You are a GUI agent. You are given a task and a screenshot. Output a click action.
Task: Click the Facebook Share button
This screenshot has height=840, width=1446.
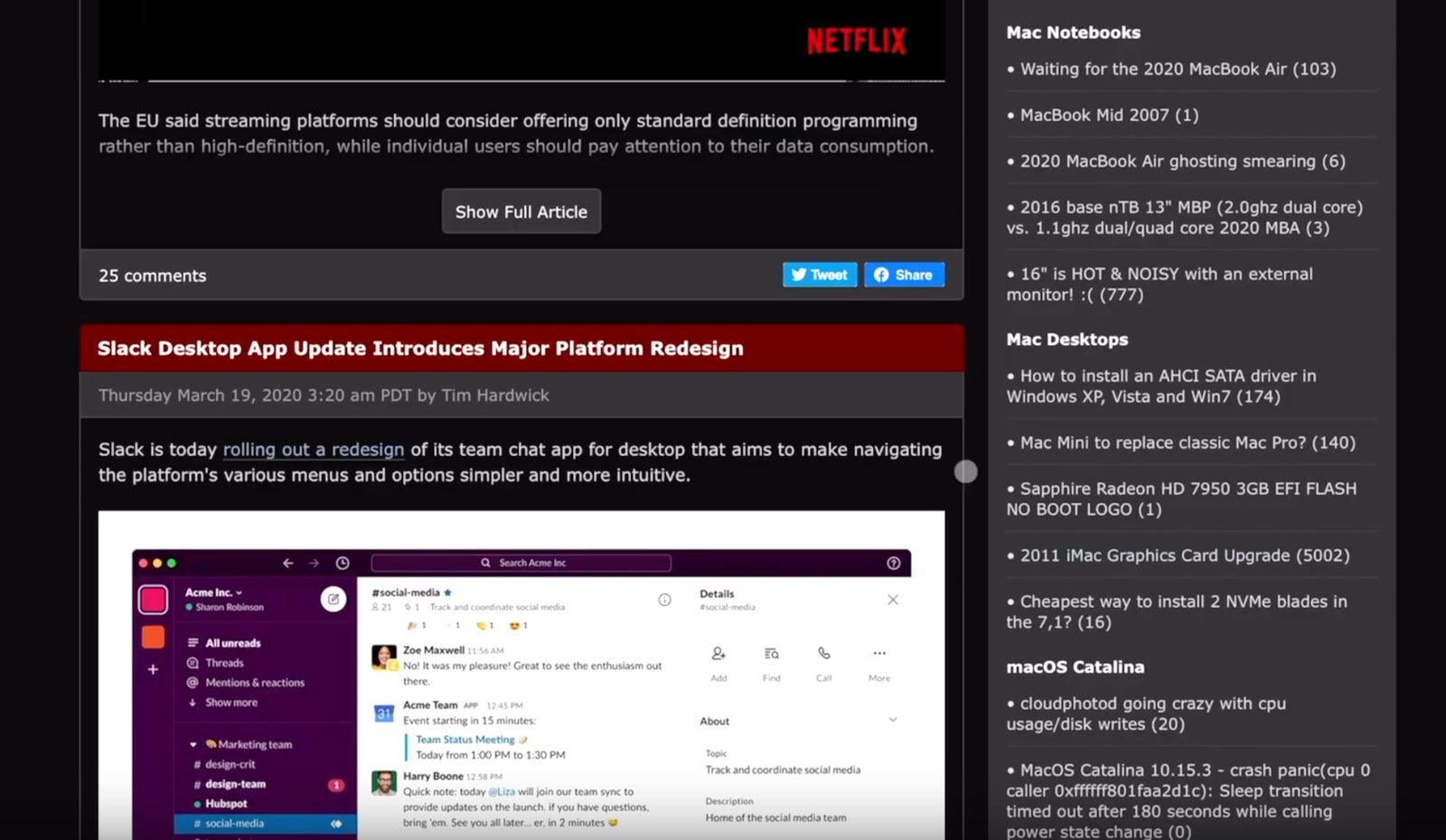[904, 275]
